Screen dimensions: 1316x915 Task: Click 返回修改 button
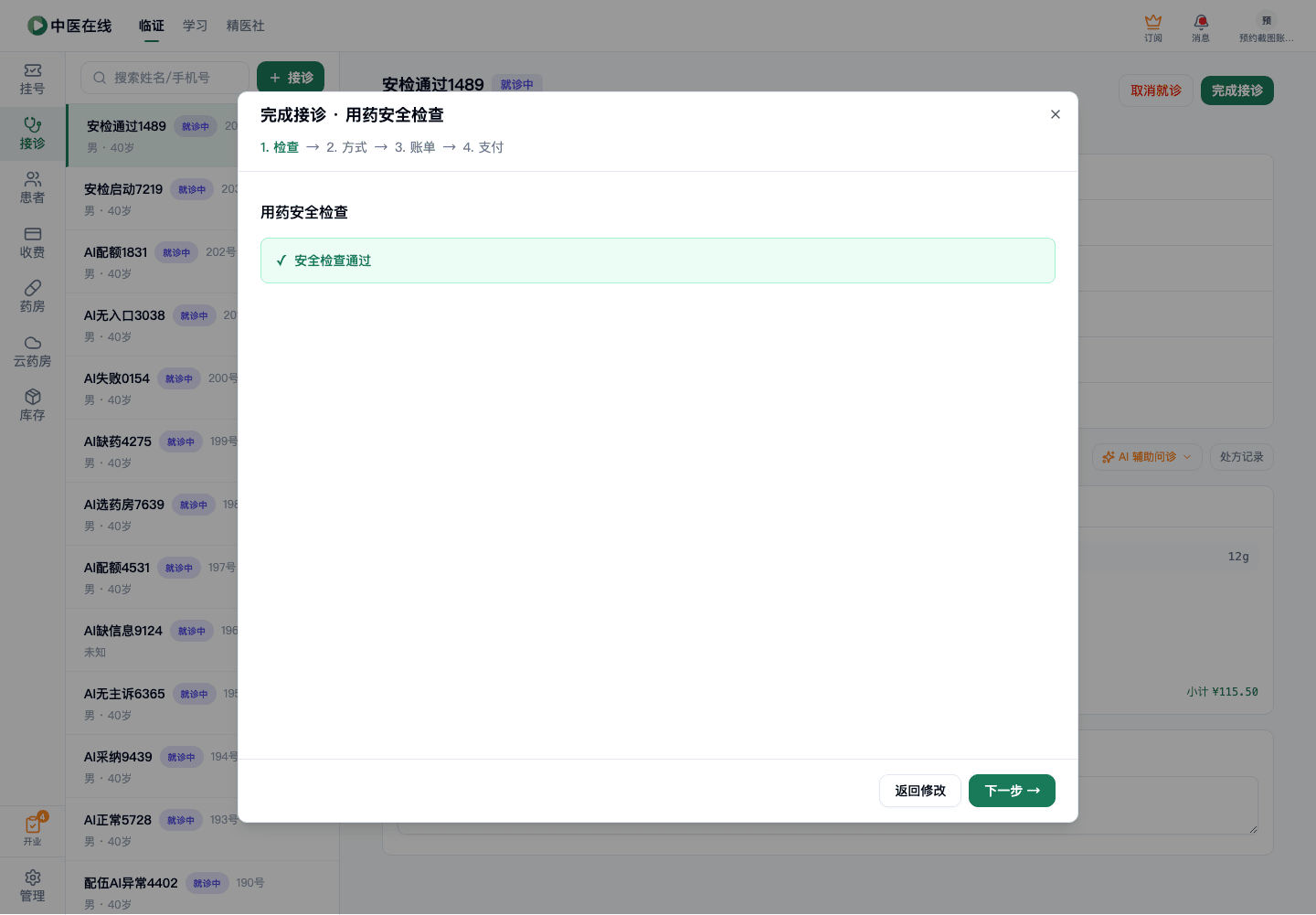920,791
